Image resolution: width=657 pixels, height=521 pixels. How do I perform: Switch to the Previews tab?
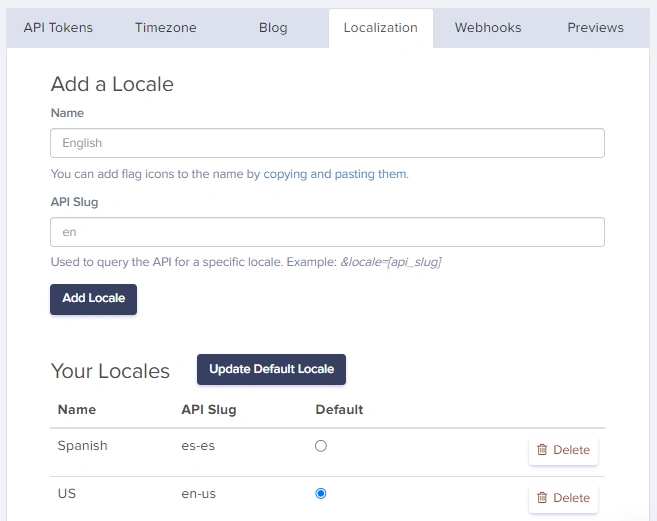click(x=595, y=28)
